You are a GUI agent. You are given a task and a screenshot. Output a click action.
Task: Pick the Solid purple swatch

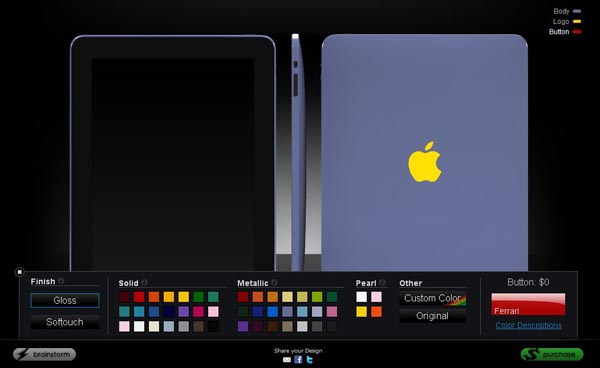click(184, 312)
